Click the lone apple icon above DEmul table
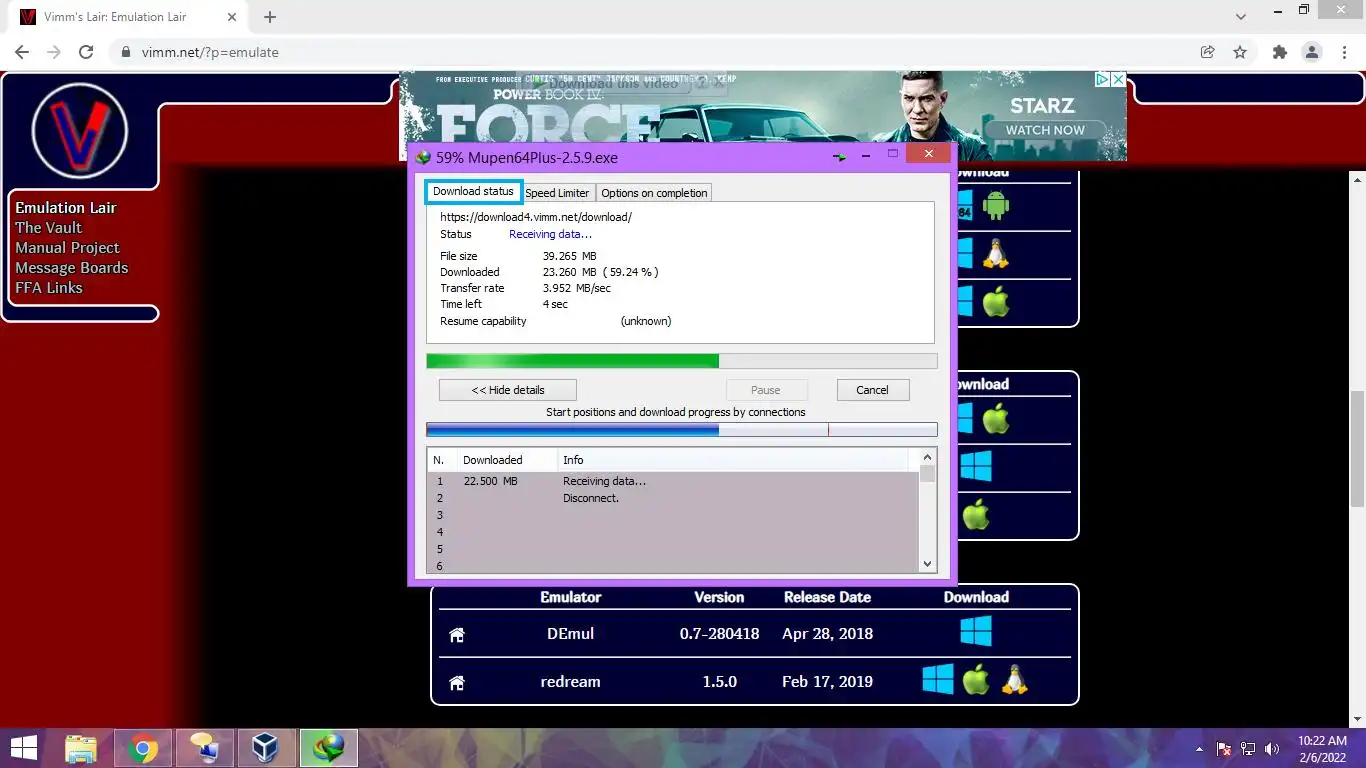The width and height of the screenshot is (1366, 768). (976, 514)
